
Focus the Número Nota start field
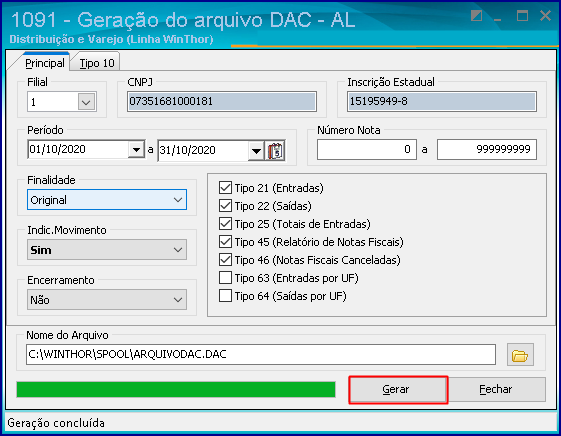coord(367,150)
